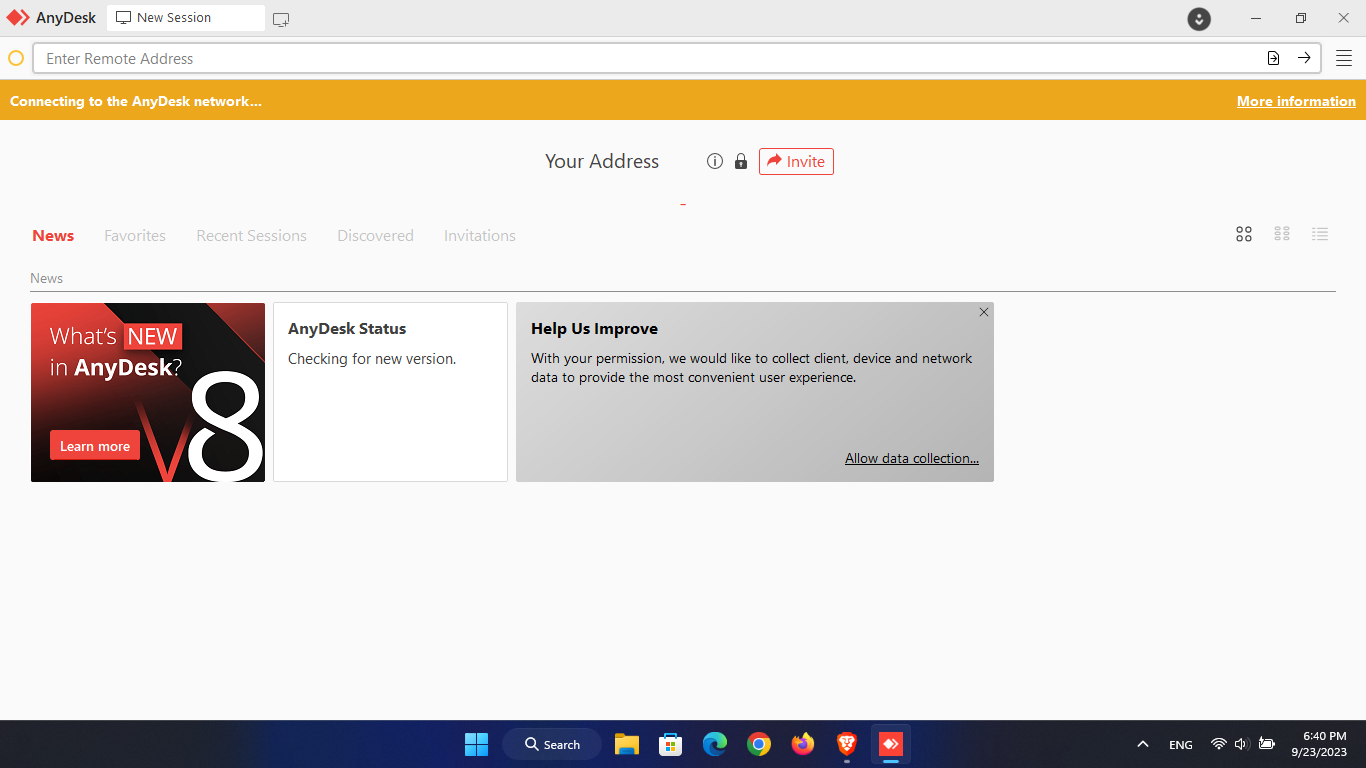Click the Enter Remote Address field
Viewport: 1366px width, 768px height.
(x=677, y=58)
